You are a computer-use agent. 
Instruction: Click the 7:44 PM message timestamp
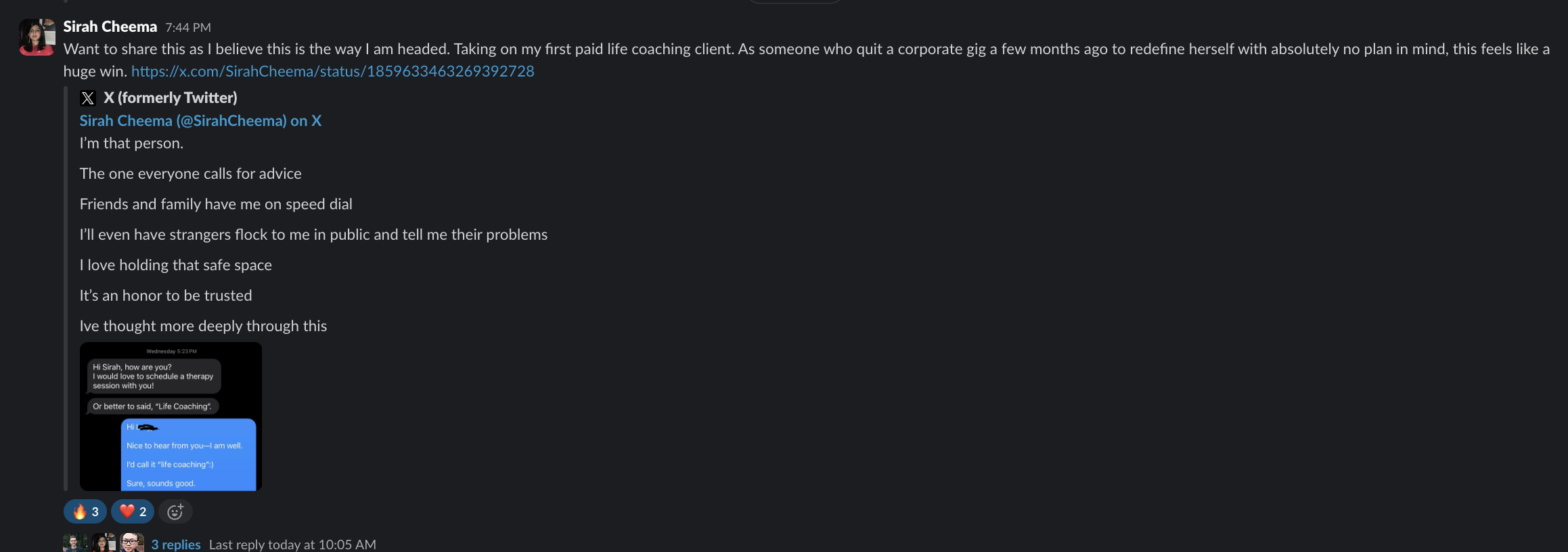click(x=188, y=27)
